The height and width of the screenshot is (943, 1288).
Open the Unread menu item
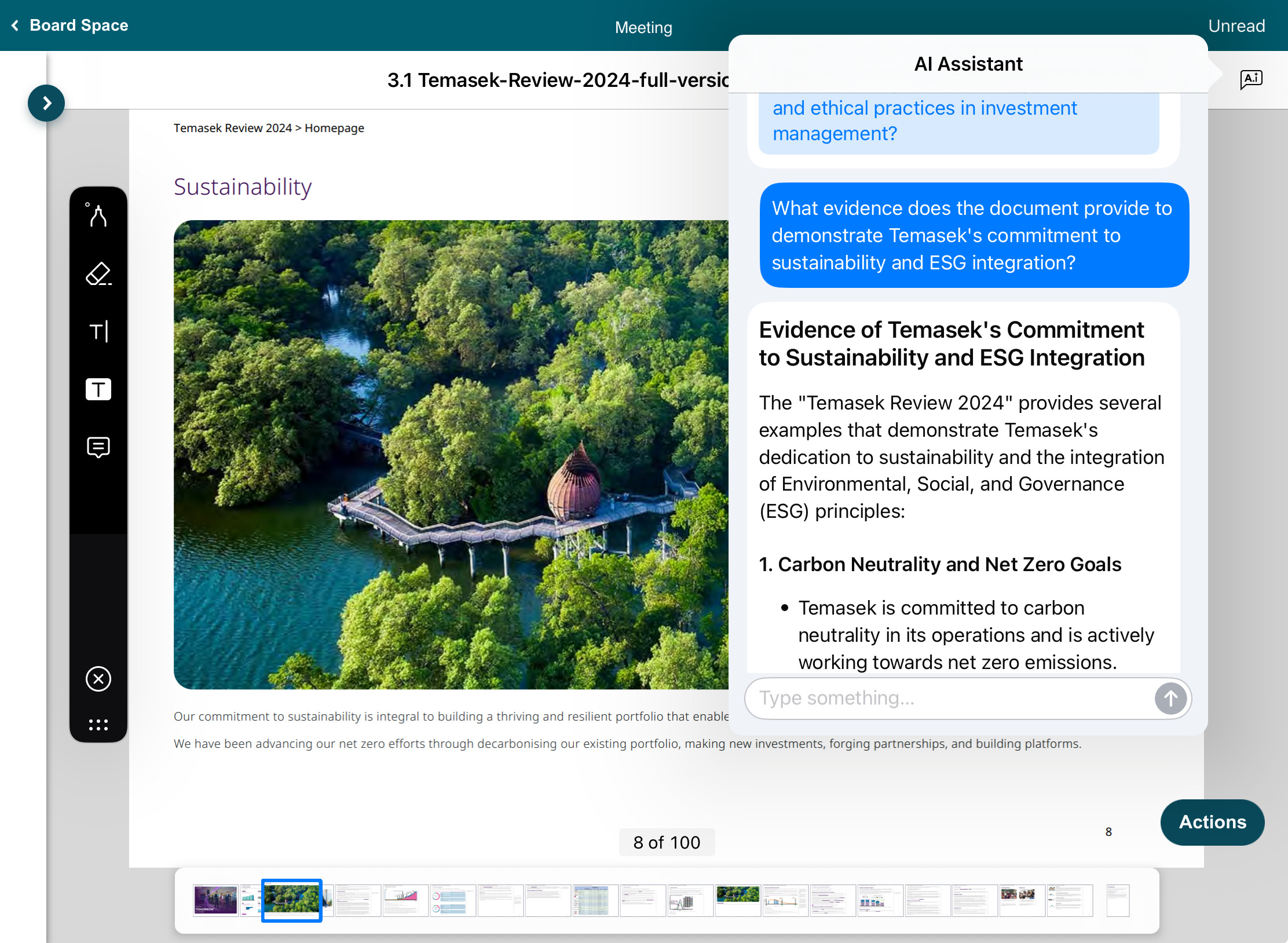[1236, 26]
